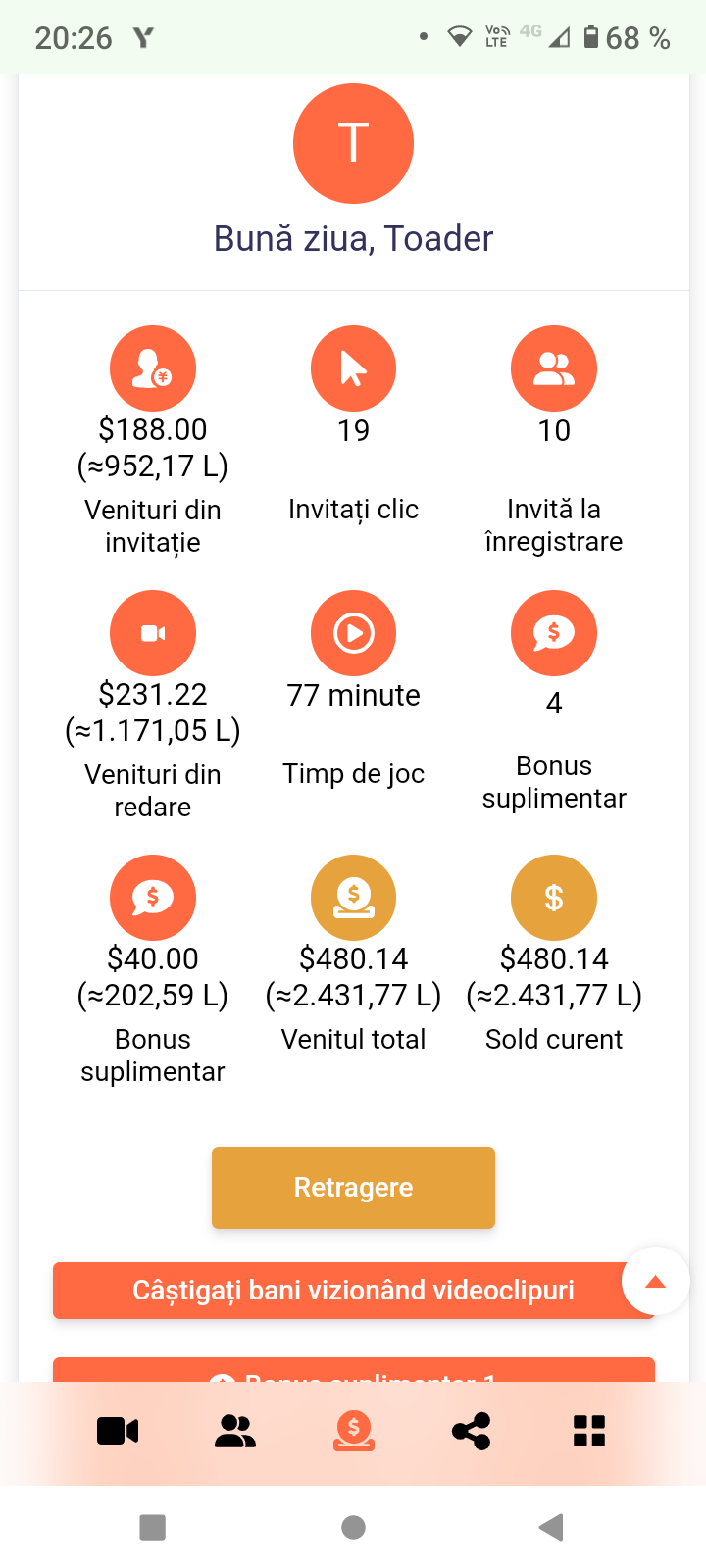Open the grid menu tab in bottom bar
Viewport: 706px width, 1568px height.
(x=589, y=1432)
